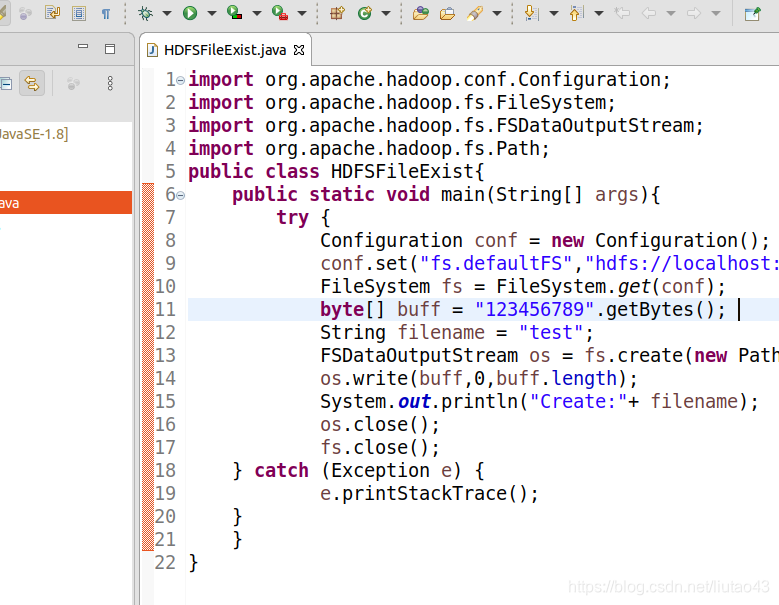Click "catch (Exception e)" on line 18
779x605 pixels.
[x=358, y=470]
